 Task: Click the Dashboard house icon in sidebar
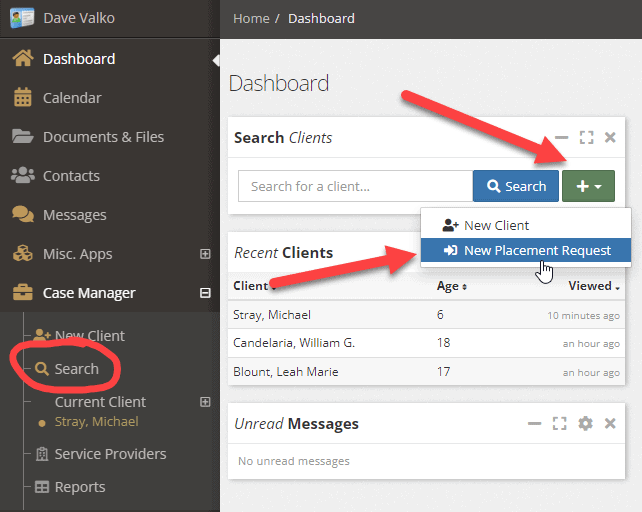[x=22, y=59]
